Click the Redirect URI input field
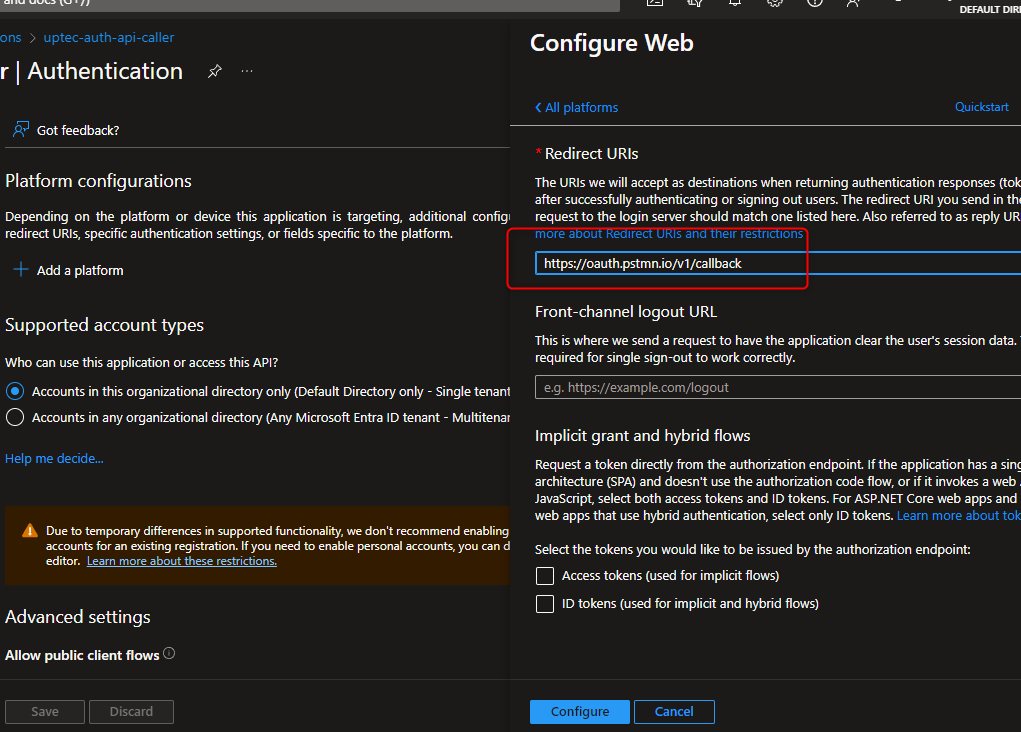 tap(775, 264)
